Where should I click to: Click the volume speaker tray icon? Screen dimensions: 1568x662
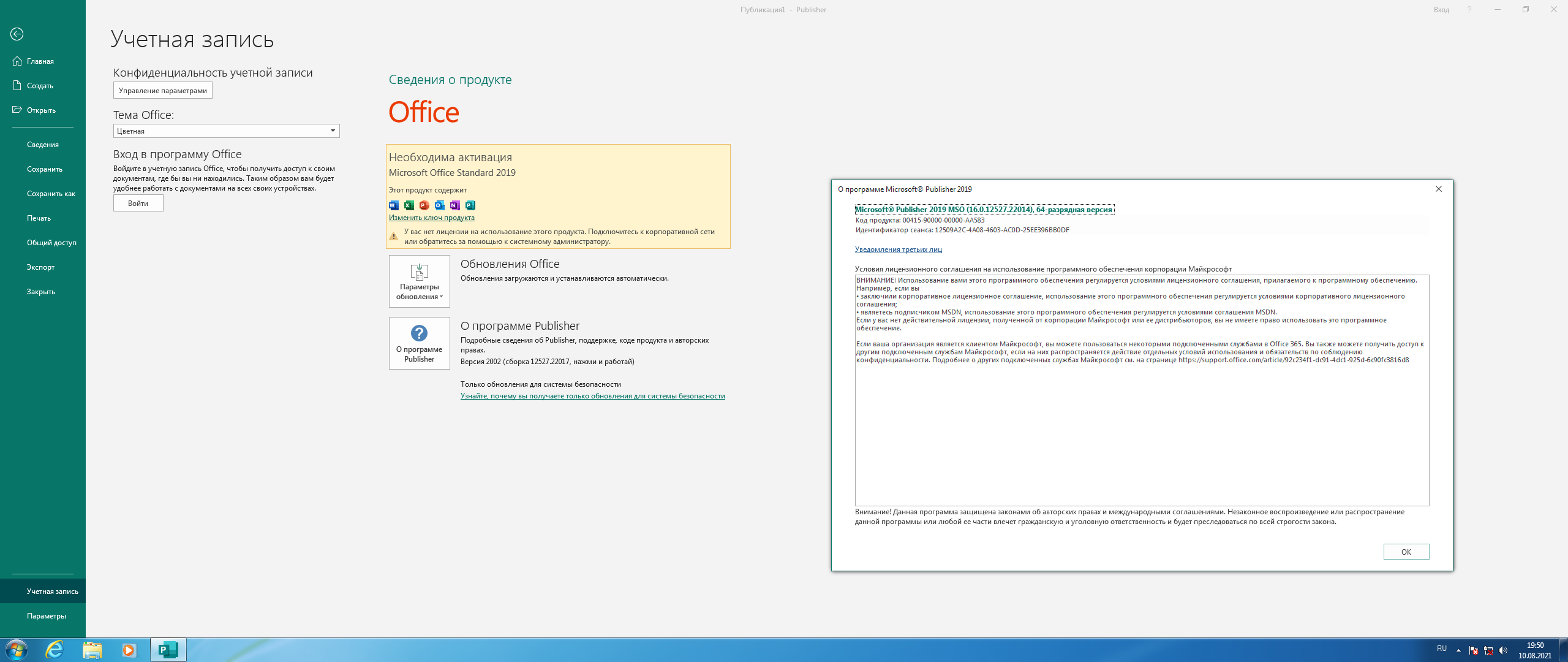(x=1502, y=650)
